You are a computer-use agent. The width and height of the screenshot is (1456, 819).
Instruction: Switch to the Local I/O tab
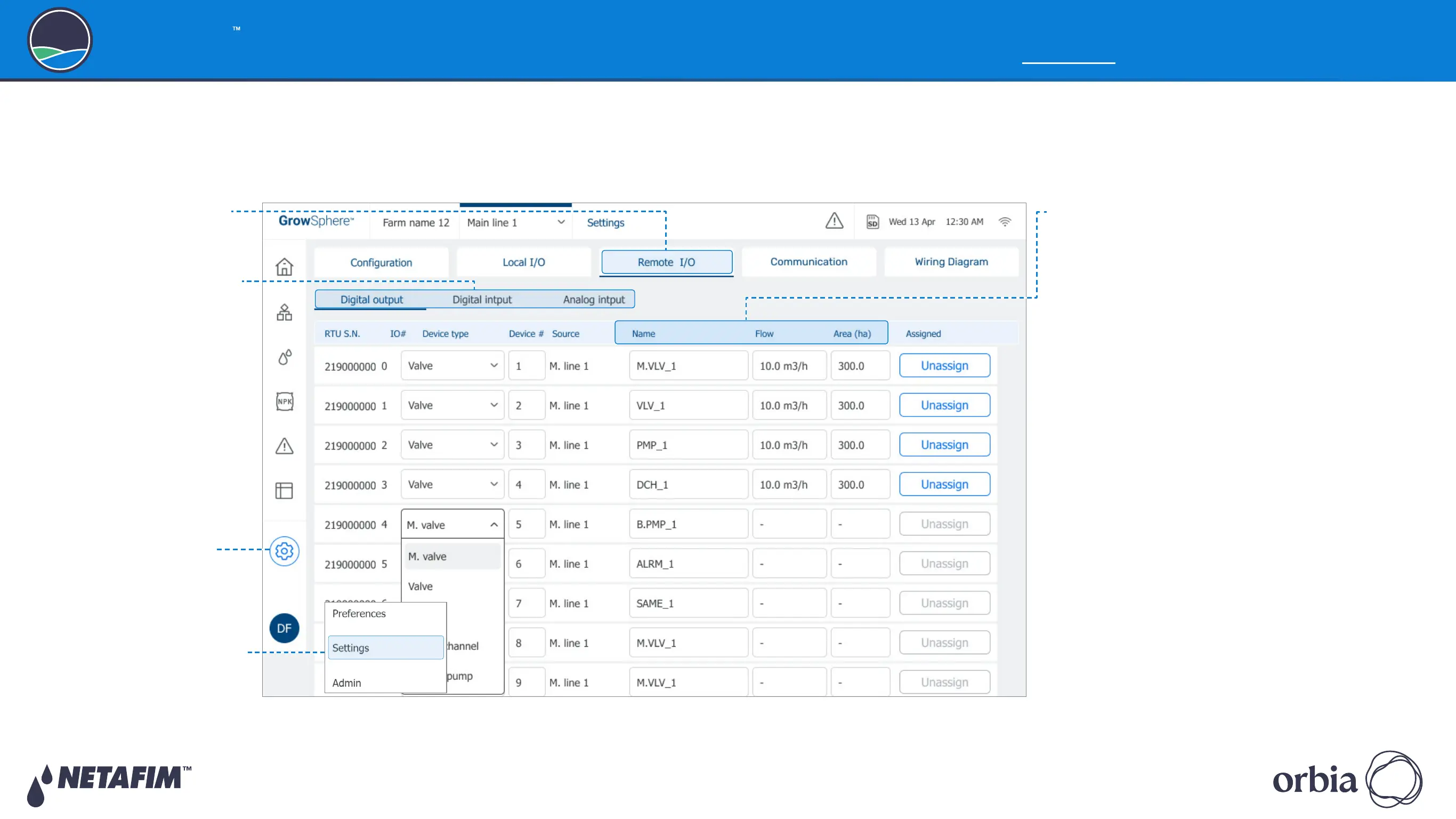pyautogui.click(x=524, y=262)
